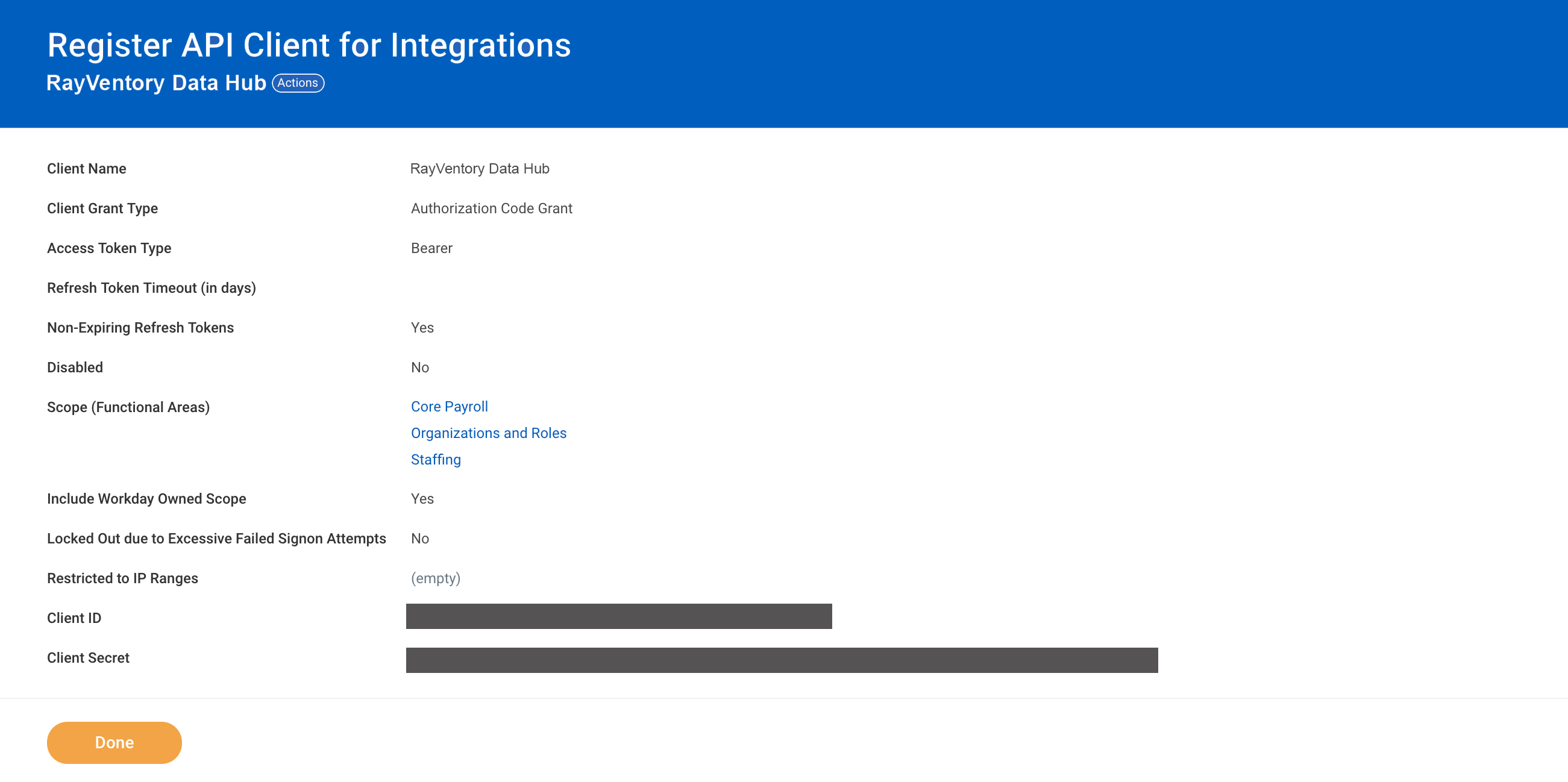Click the Bearer access token type value

pyautogui.click(x=431, y=248)
